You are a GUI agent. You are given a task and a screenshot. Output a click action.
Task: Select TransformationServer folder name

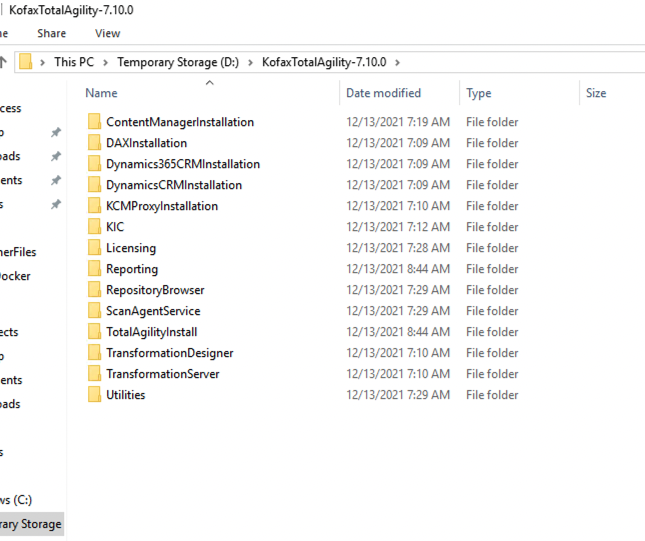162,374
